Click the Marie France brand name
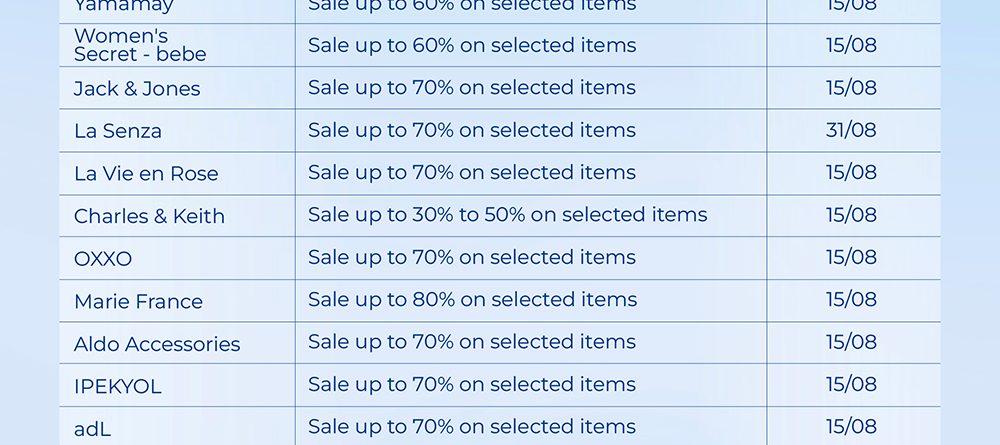Viewport: 1000px width, 445px height. (138, 301)
